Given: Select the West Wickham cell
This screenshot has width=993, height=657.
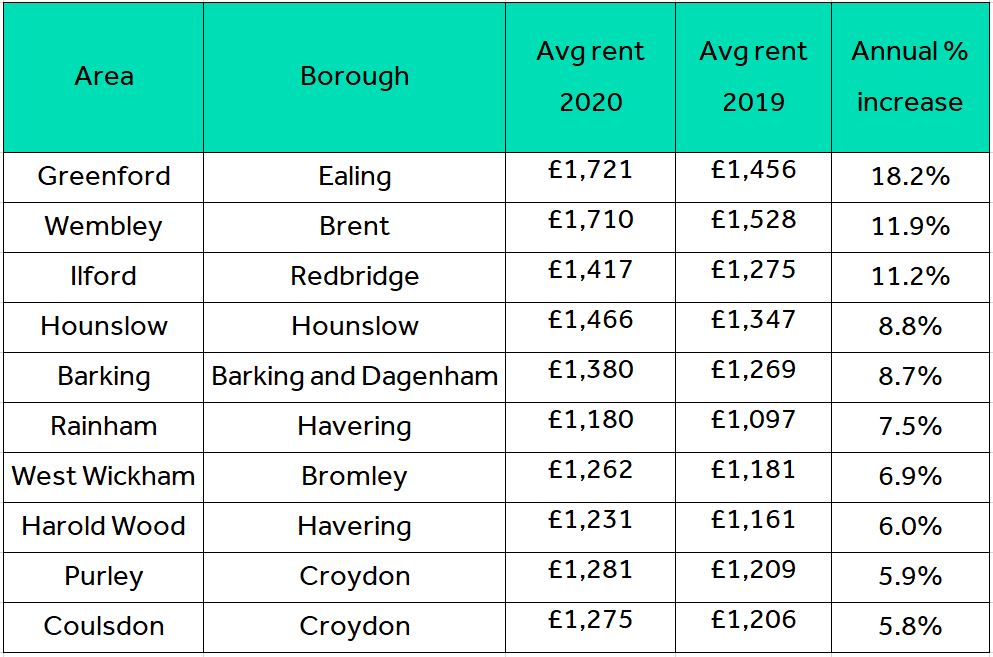Looking at the screenshot, I should pos(104,478).
